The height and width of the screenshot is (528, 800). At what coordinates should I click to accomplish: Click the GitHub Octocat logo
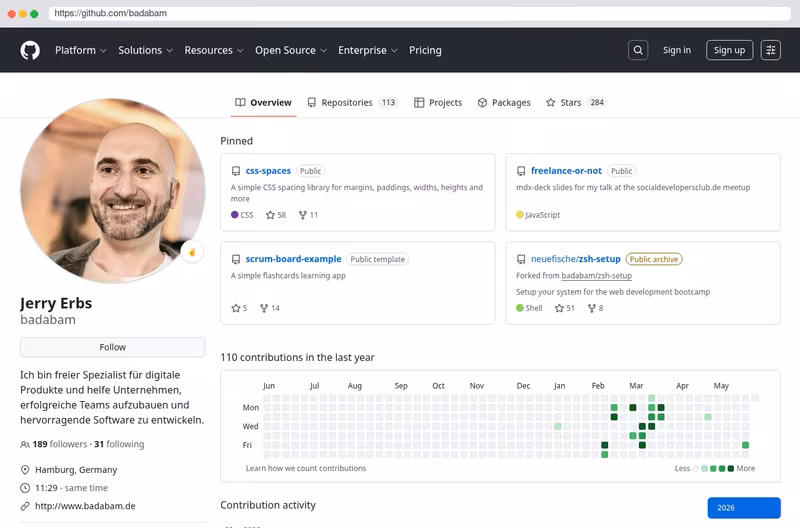30,50
